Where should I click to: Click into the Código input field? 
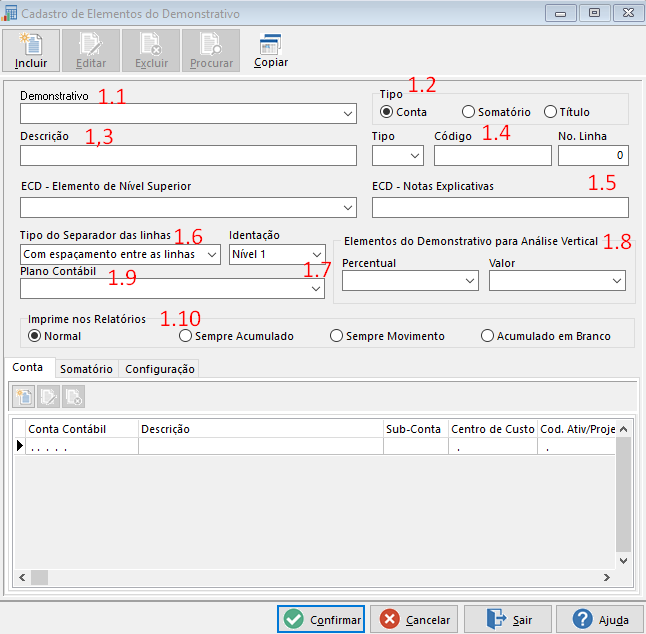click(x=493, y=156)
